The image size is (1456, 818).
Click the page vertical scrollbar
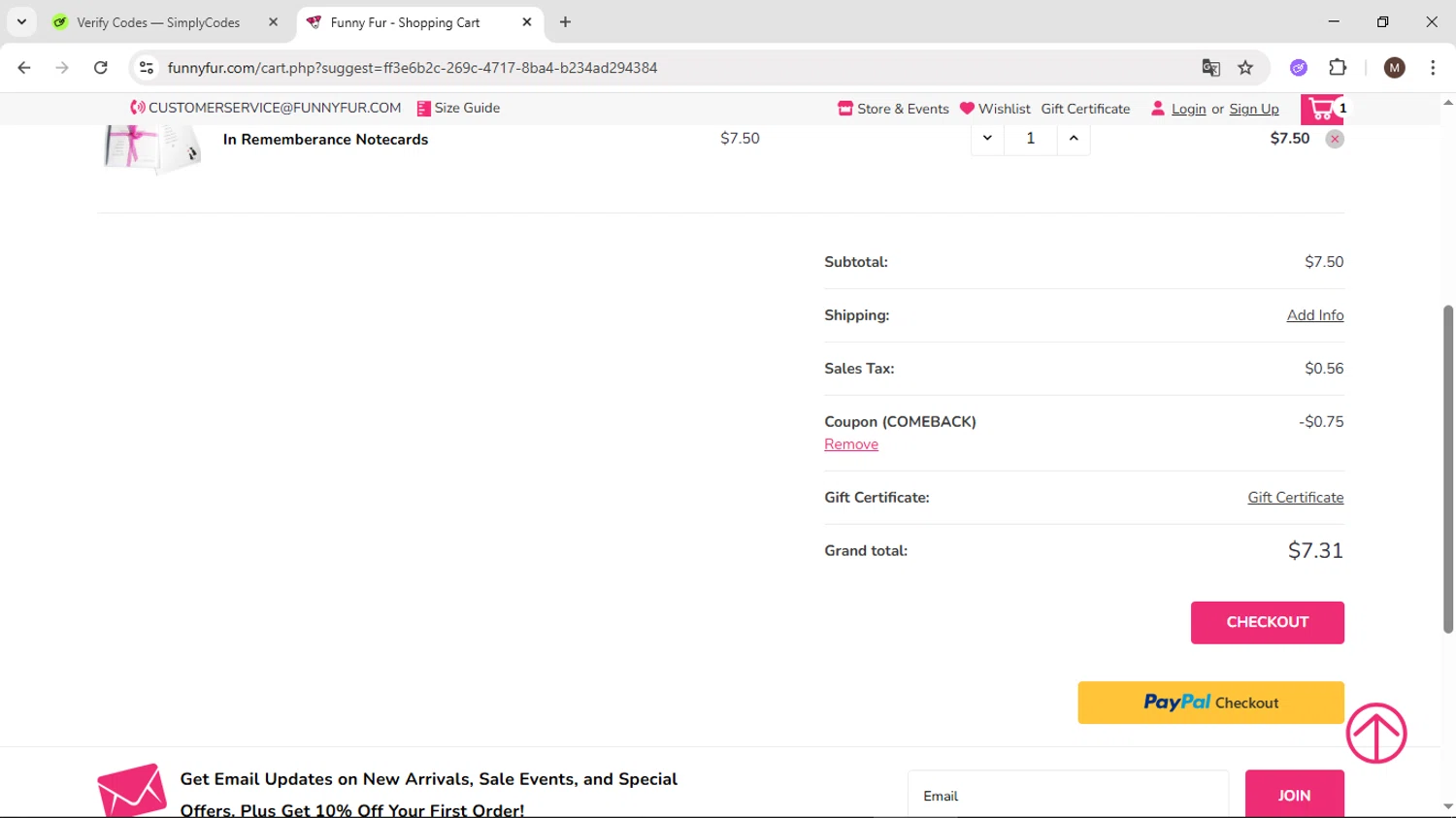1448,469
